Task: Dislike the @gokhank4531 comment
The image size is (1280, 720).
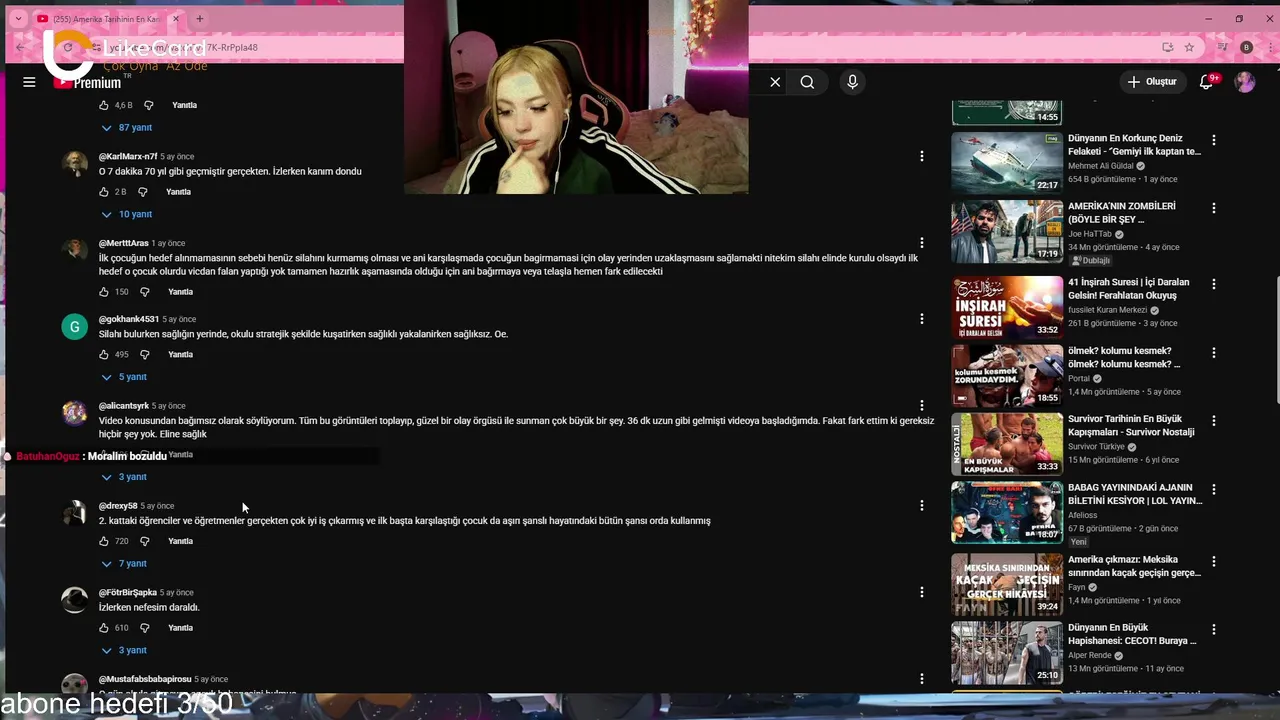Action: 145,354
